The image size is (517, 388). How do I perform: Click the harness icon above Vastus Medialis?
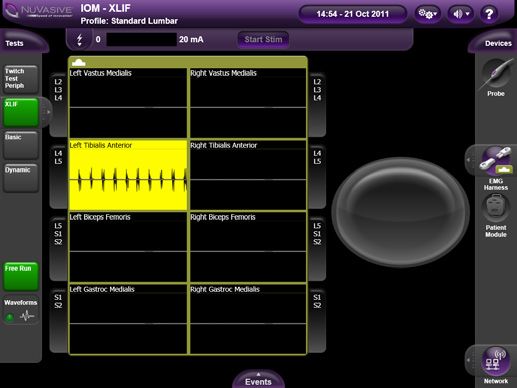(x=79, y=62)
